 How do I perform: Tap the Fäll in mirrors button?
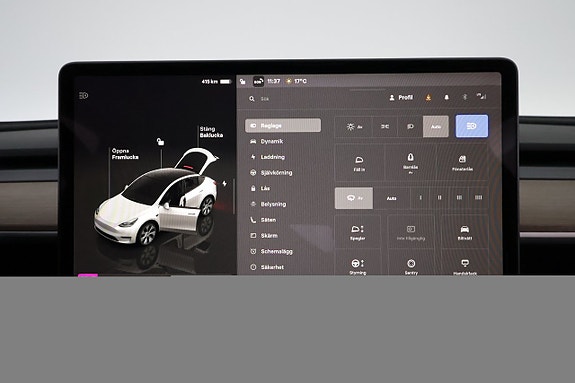point(359,163)
